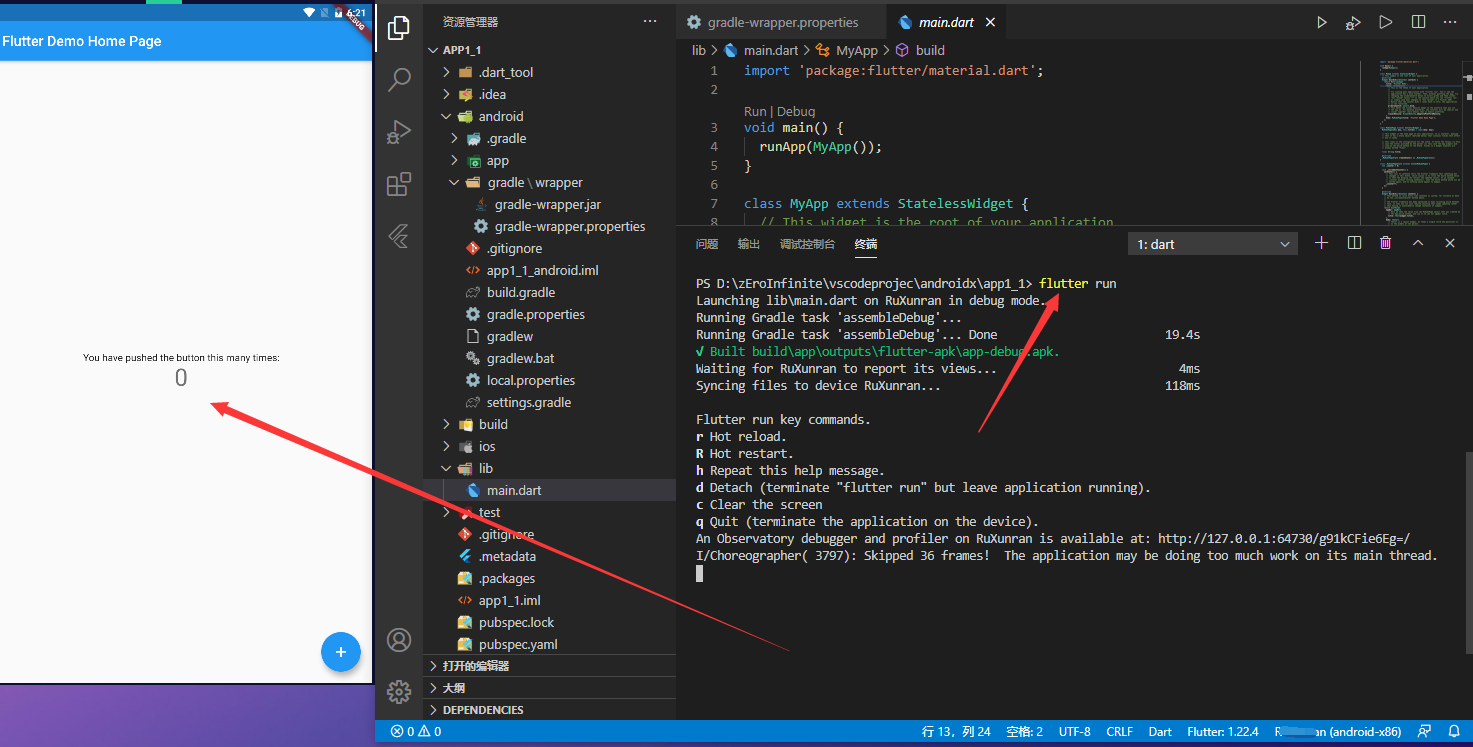This screenshot has width=1473, height=747.
Task: Open the Explorer view in activity bar
Action: click(399, 28)
